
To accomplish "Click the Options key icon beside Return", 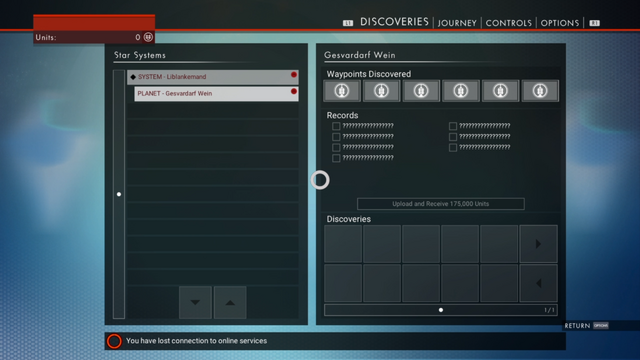I will [601, 326].
